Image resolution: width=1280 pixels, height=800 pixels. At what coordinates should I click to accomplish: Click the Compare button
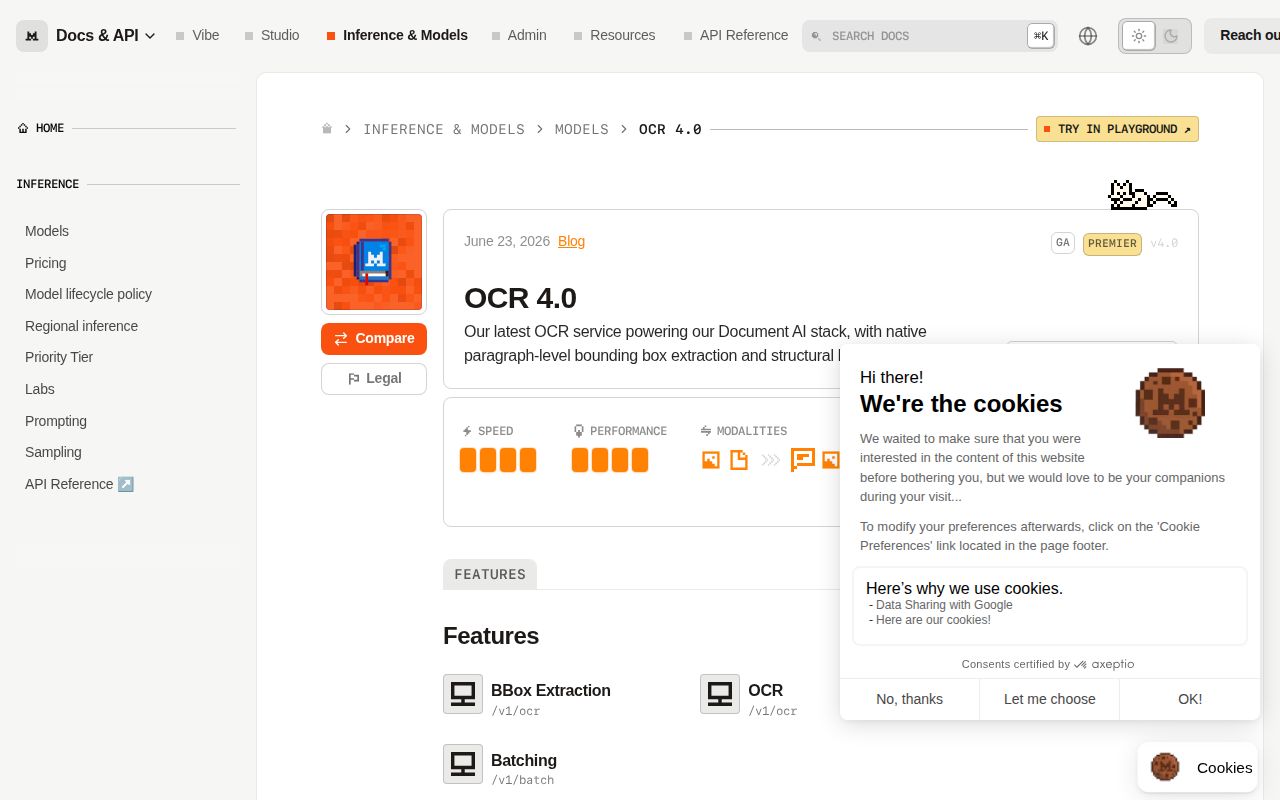click(374, 339)
